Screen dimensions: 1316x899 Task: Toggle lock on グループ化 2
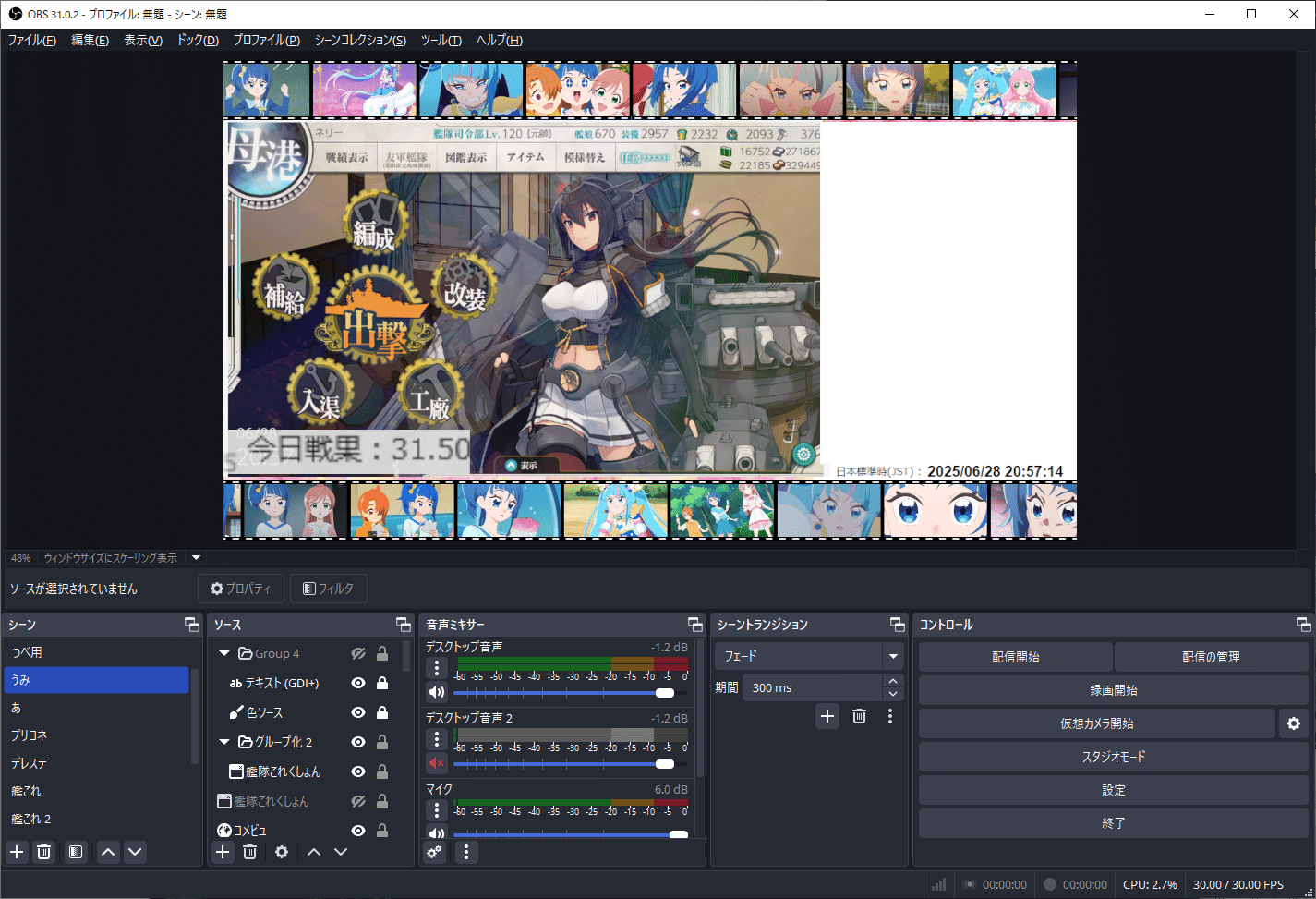click(382, 742)
